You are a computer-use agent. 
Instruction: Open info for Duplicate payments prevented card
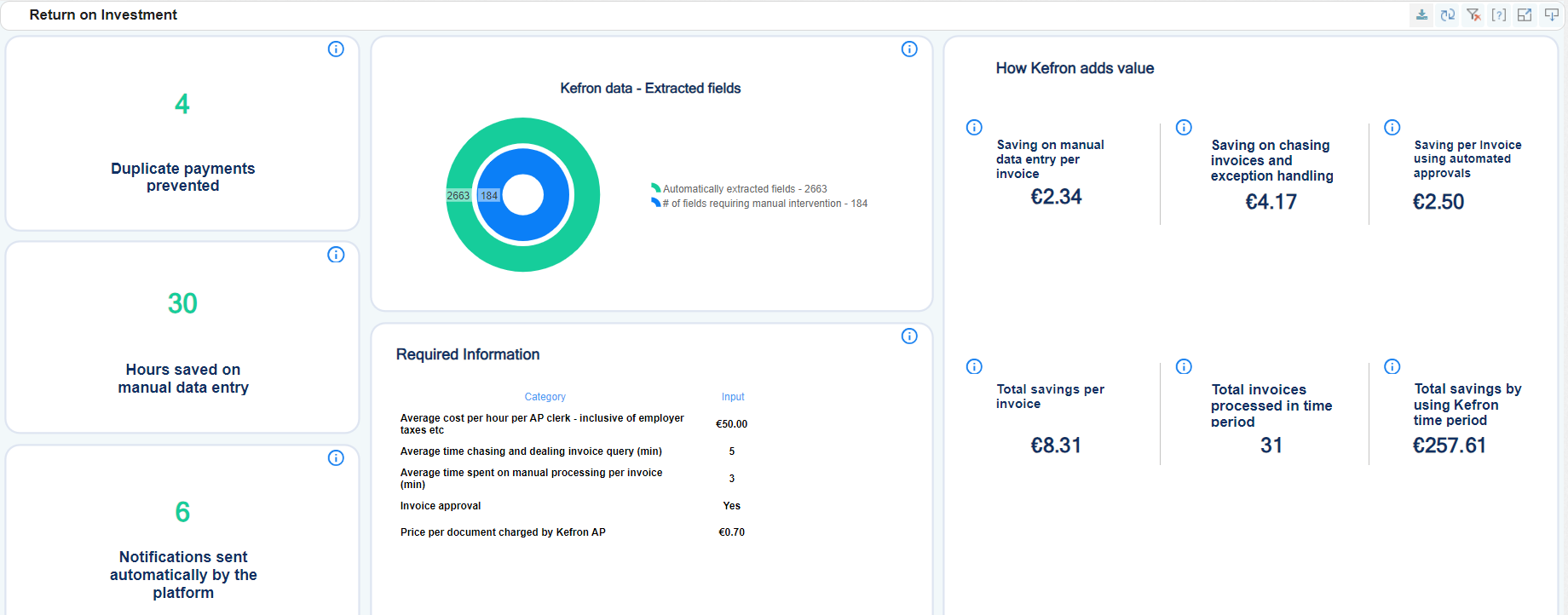pyautogui.click(x=336, y=49)
